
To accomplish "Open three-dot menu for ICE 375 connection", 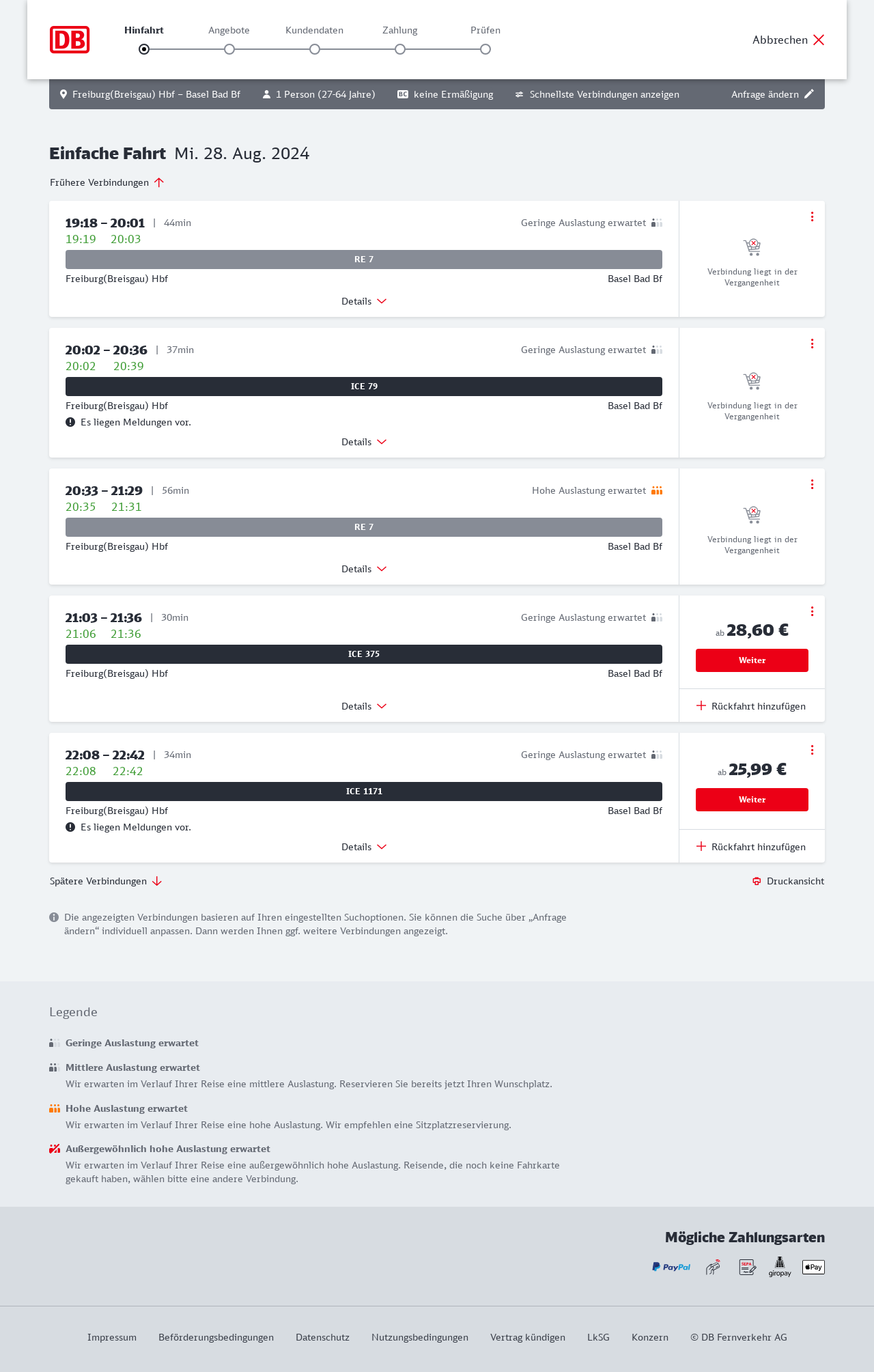I will point(812,611).
